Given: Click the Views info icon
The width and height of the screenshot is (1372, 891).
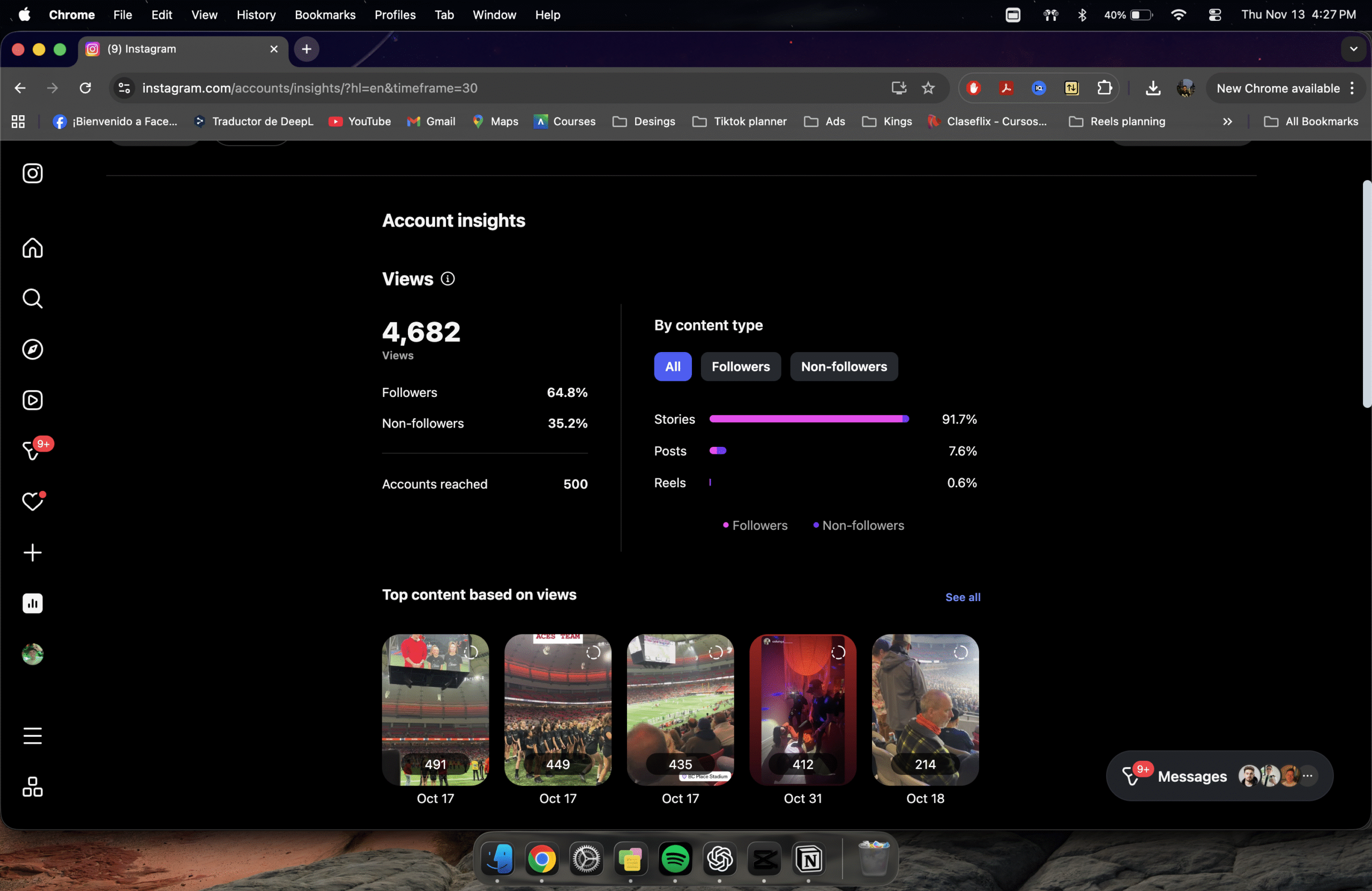Looking at the screenshot, I should click(448, 279).
